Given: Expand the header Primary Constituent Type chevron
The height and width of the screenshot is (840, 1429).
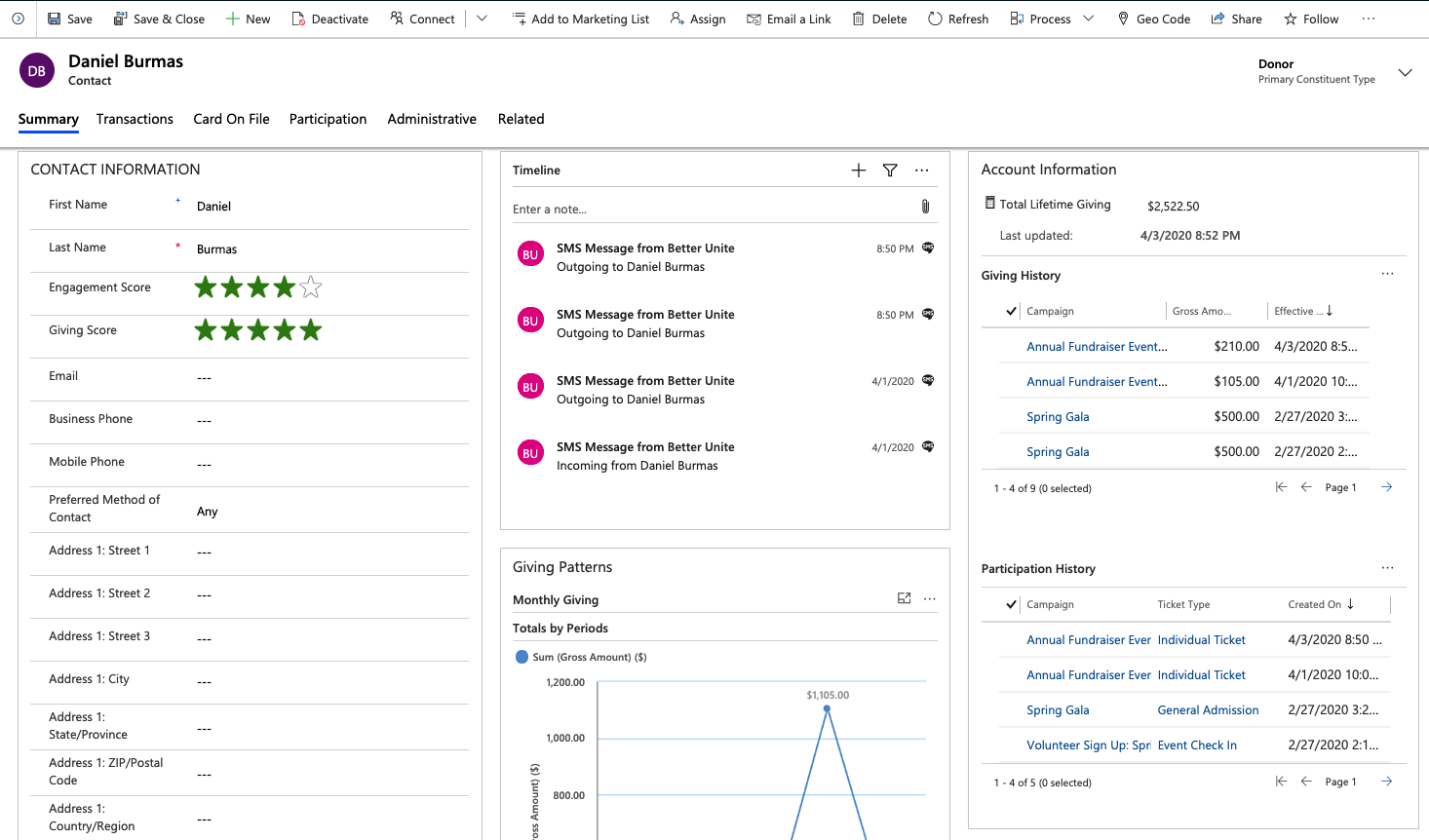Looking at the screenshot, I should pos(1405,72).
